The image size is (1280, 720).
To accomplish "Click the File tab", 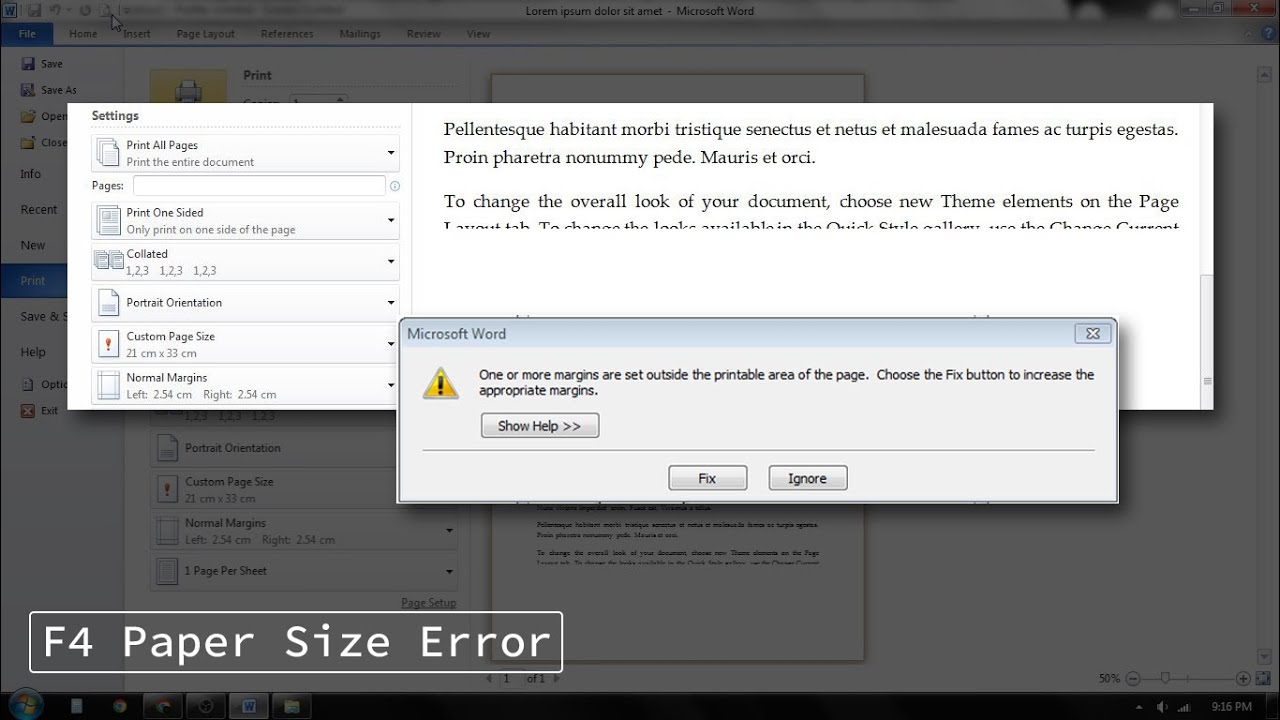I will pyautogui.click(x=27, y=34).
